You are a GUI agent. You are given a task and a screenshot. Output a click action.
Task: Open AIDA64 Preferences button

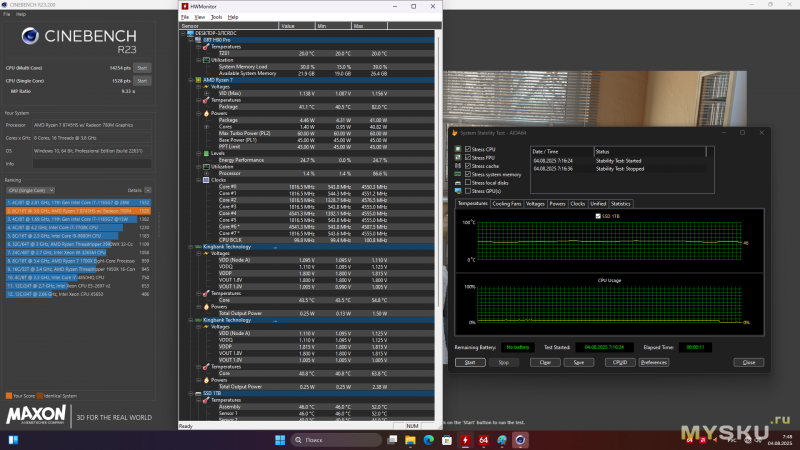tap(654, 362)
